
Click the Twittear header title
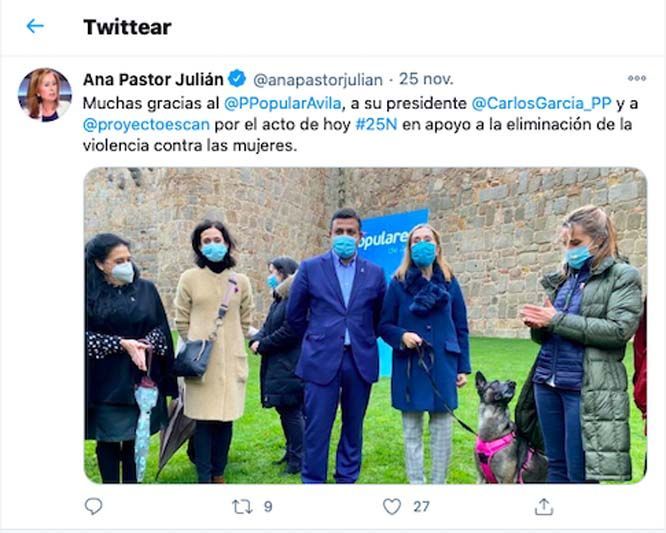127,27
